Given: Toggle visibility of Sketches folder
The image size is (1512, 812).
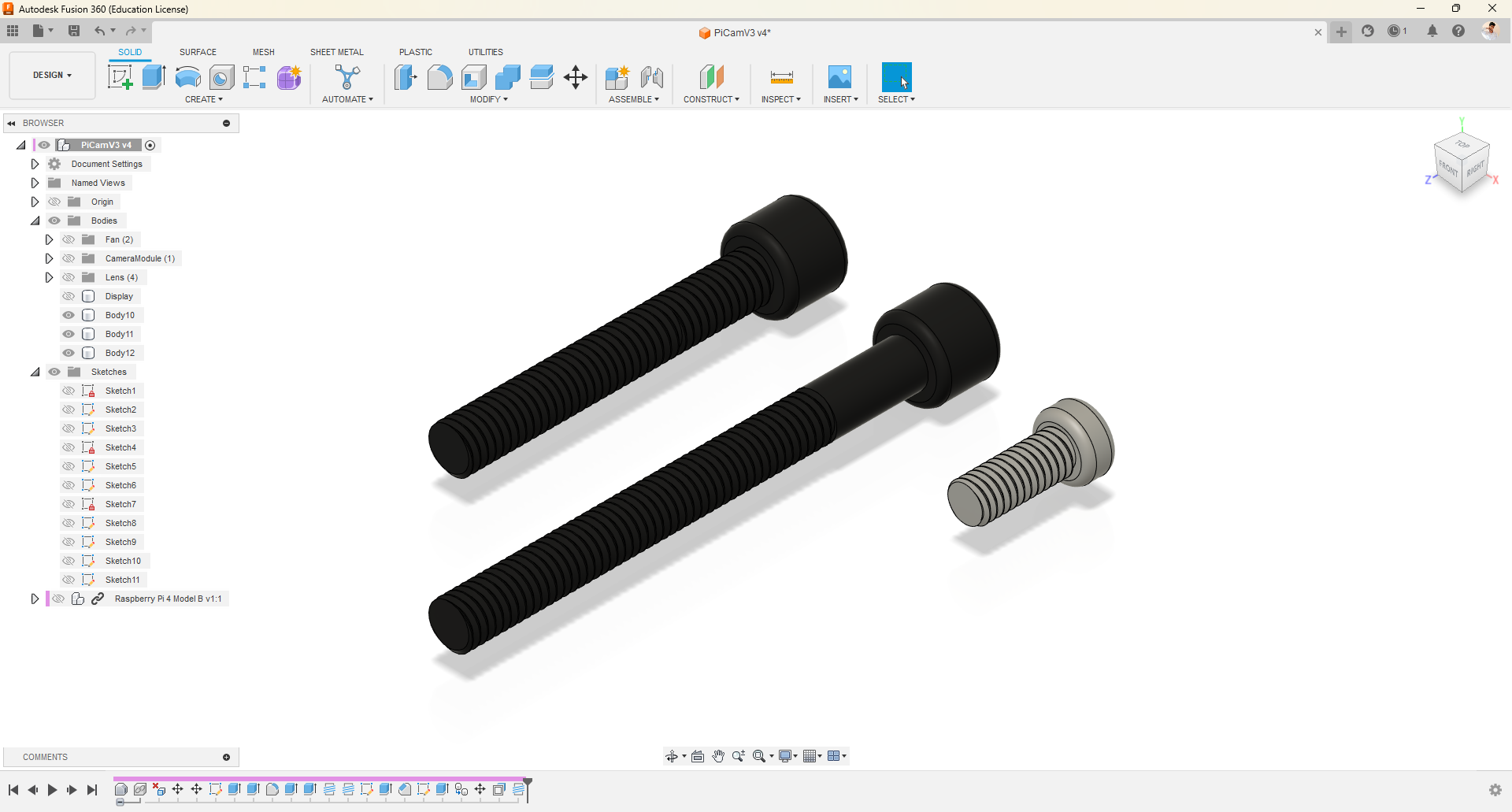Looking at the screenshot, I should [x=54, y=372].
